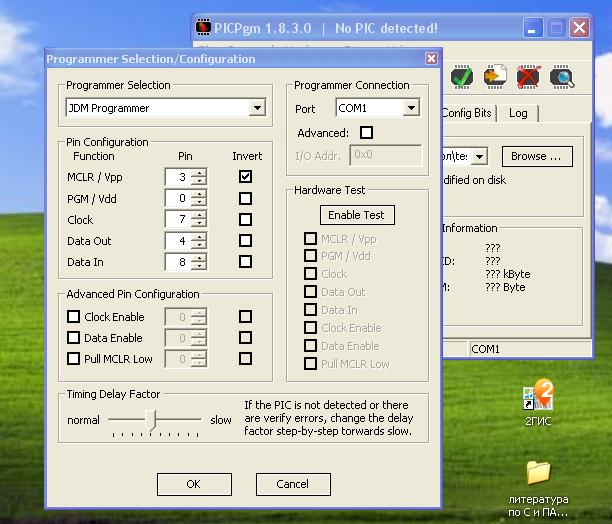Close the Programmer Selection/Configuration dialog

431,59
